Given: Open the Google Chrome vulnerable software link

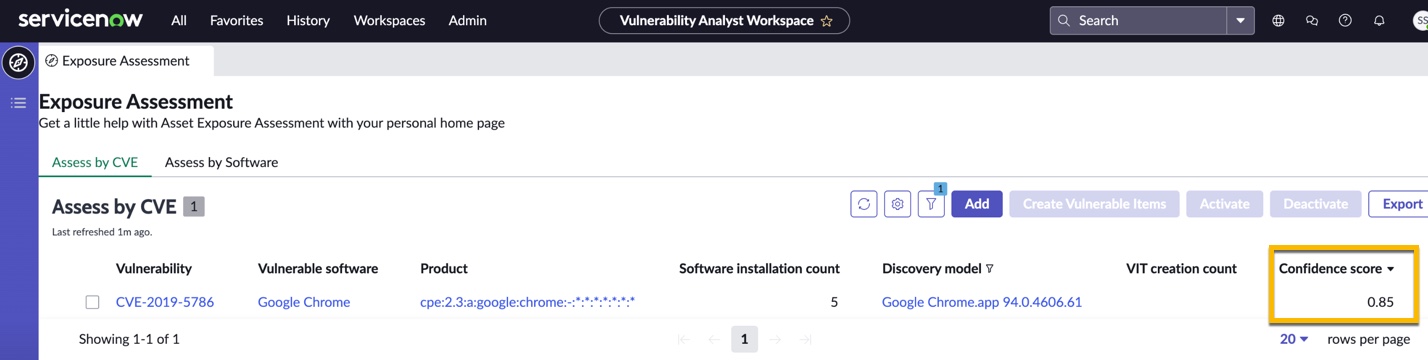Looking at the screenshot, I should (x=304, y=302).
